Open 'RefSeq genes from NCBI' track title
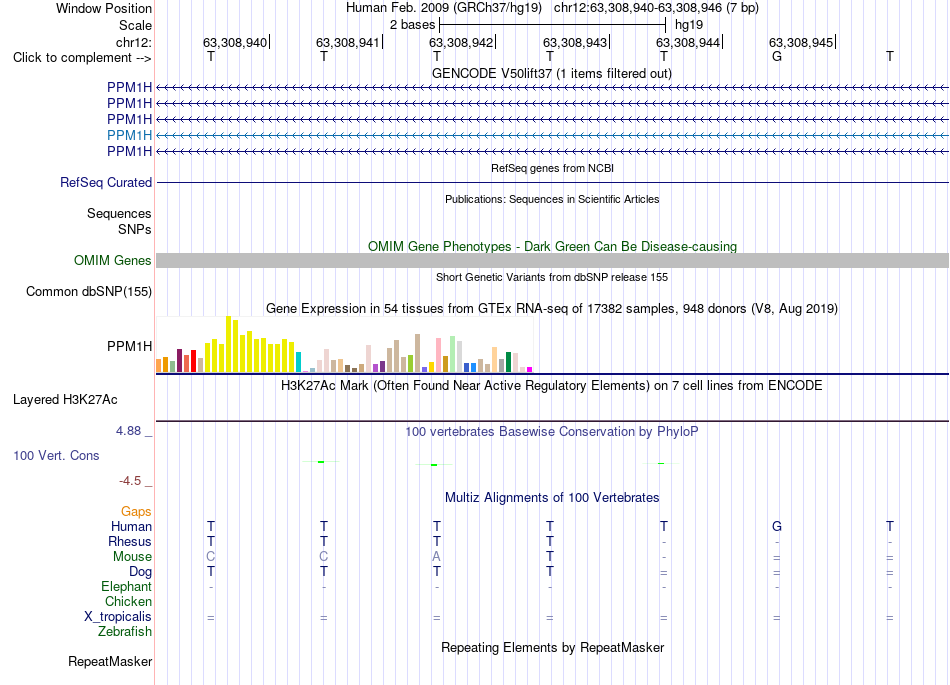The image size is (950, 685). (552, 168)
